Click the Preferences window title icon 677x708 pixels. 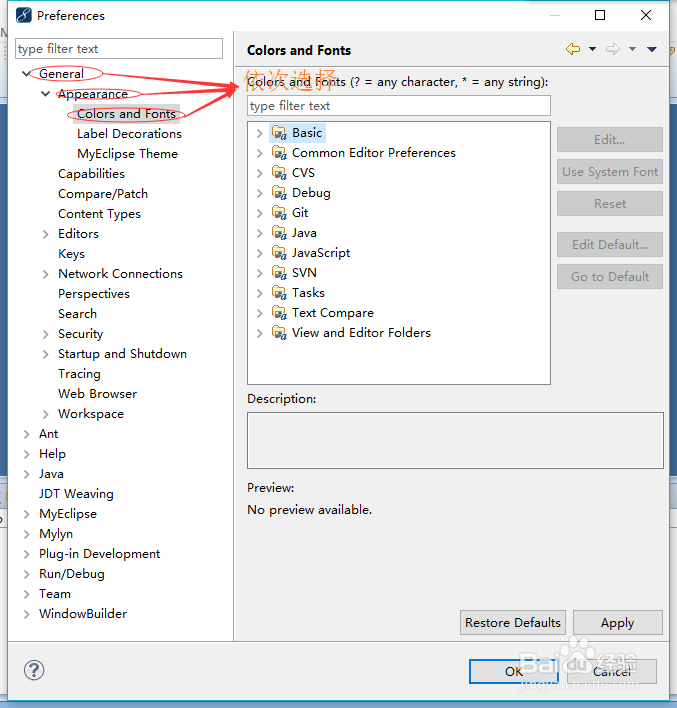(23, 15)
